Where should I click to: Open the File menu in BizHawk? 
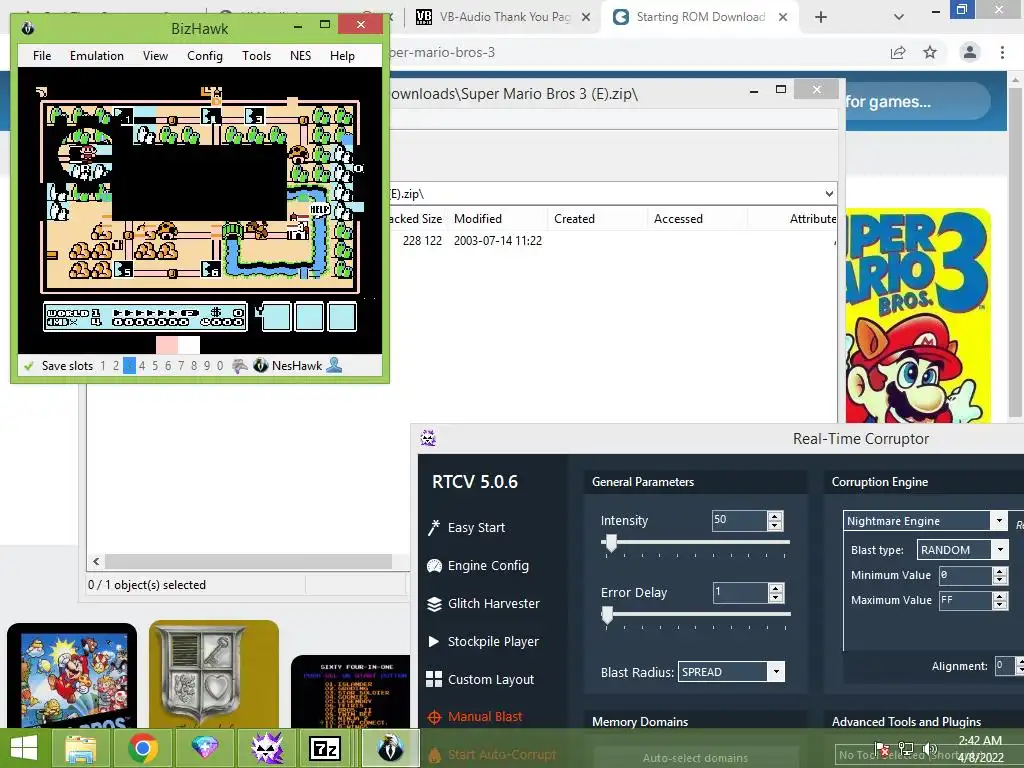[x=42, y=56]
